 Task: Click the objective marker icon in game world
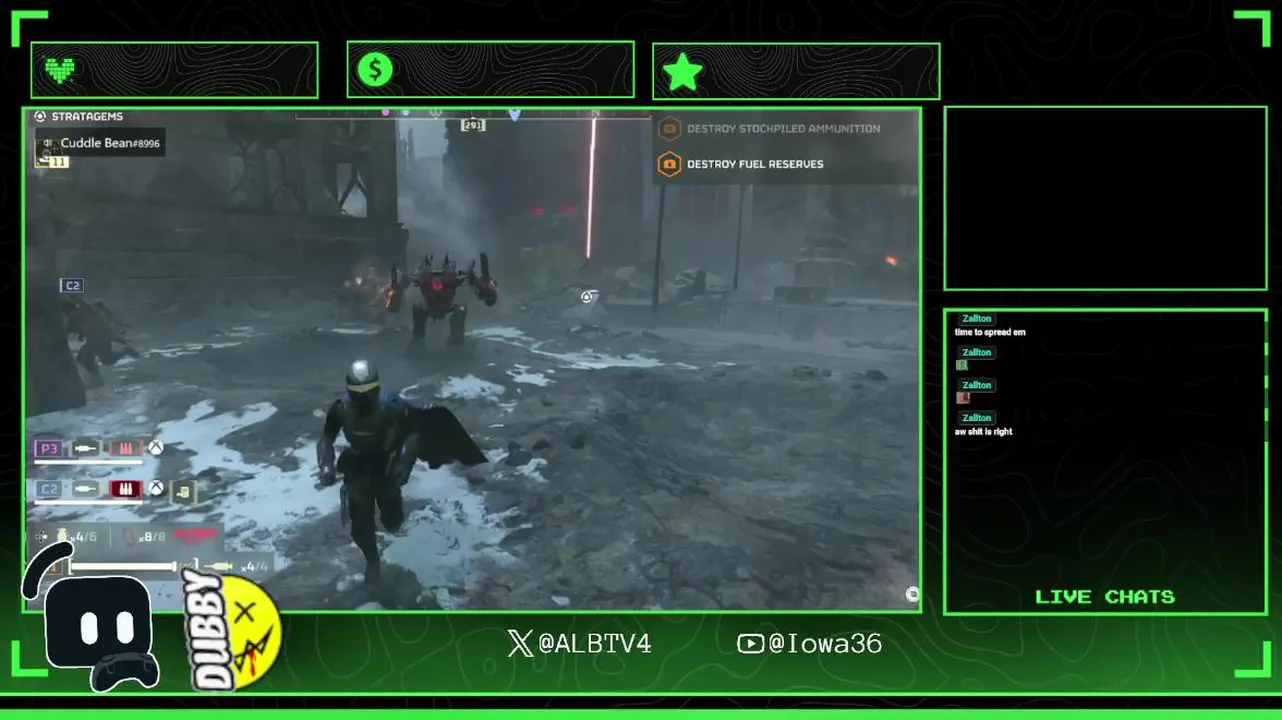click(x=588, y=296)
